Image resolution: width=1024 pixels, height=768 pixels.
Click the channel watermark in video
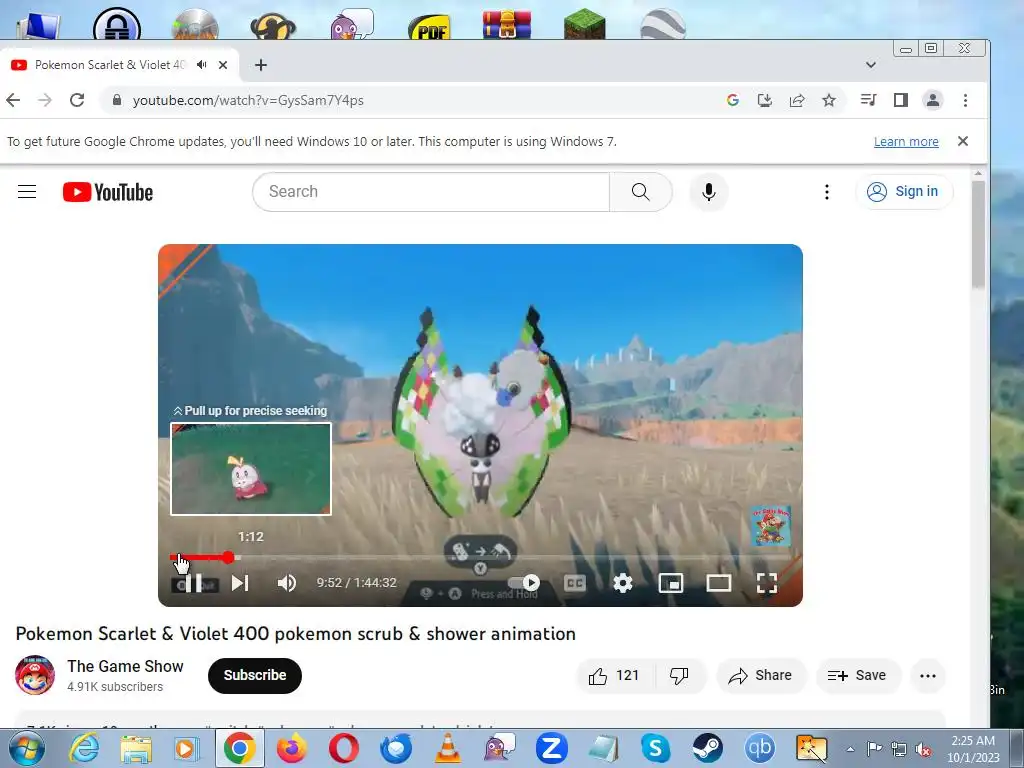(x=771, y=526)
